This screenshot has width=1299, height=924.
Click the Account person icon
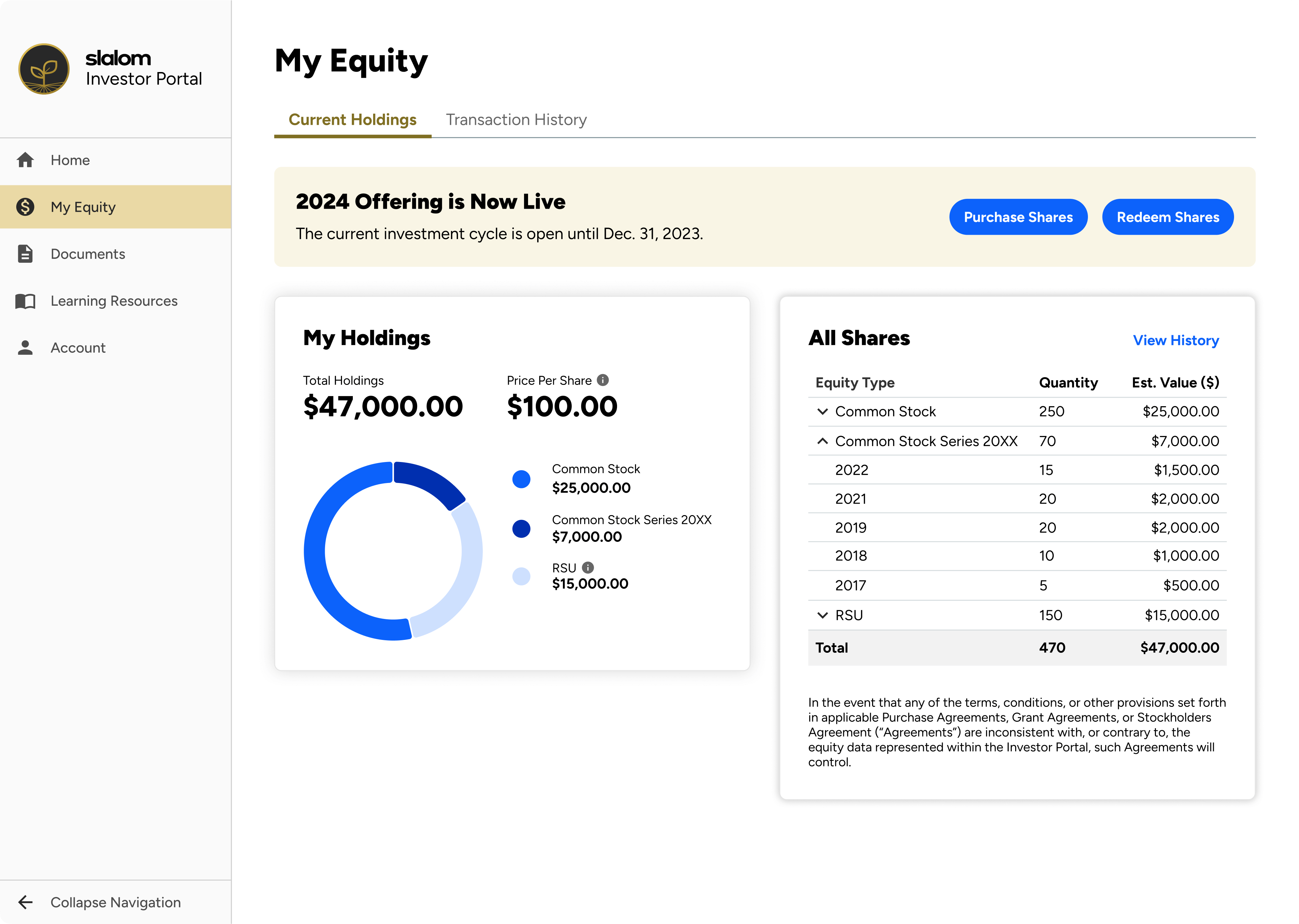[26, 348]
